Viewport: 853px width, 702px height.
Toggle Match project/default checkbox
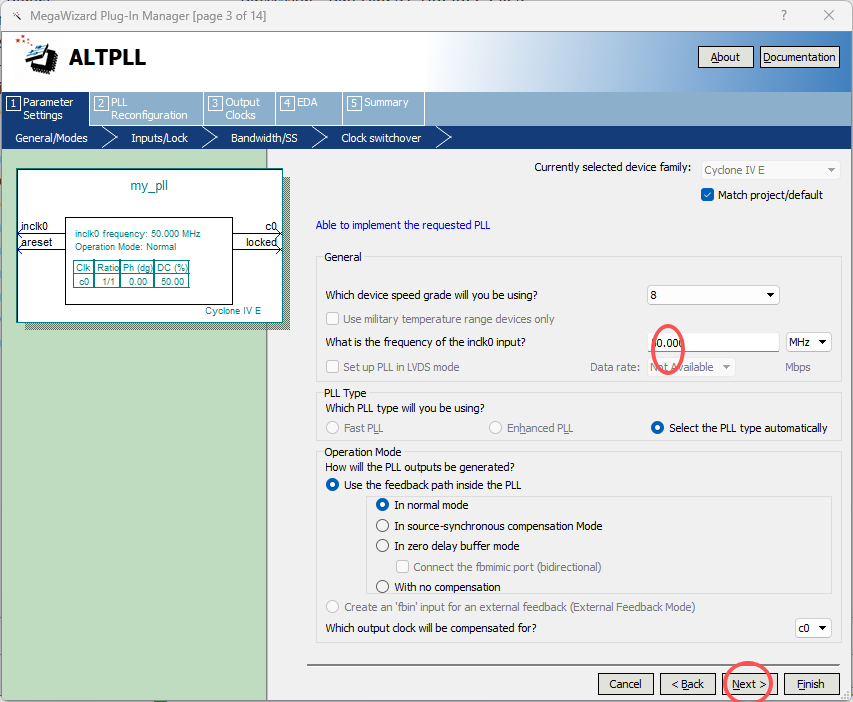(707, 195)
